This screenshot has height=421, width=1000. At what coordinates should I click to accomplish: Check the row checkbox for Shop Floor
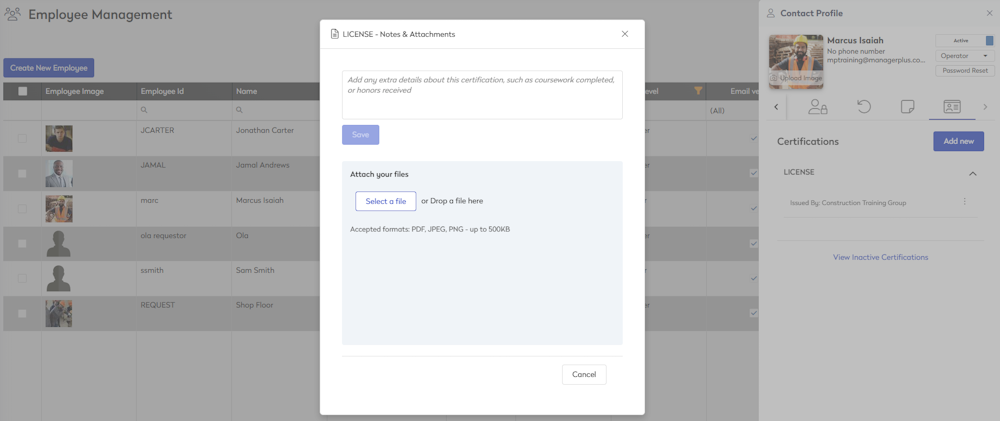[x=22, y=314]
